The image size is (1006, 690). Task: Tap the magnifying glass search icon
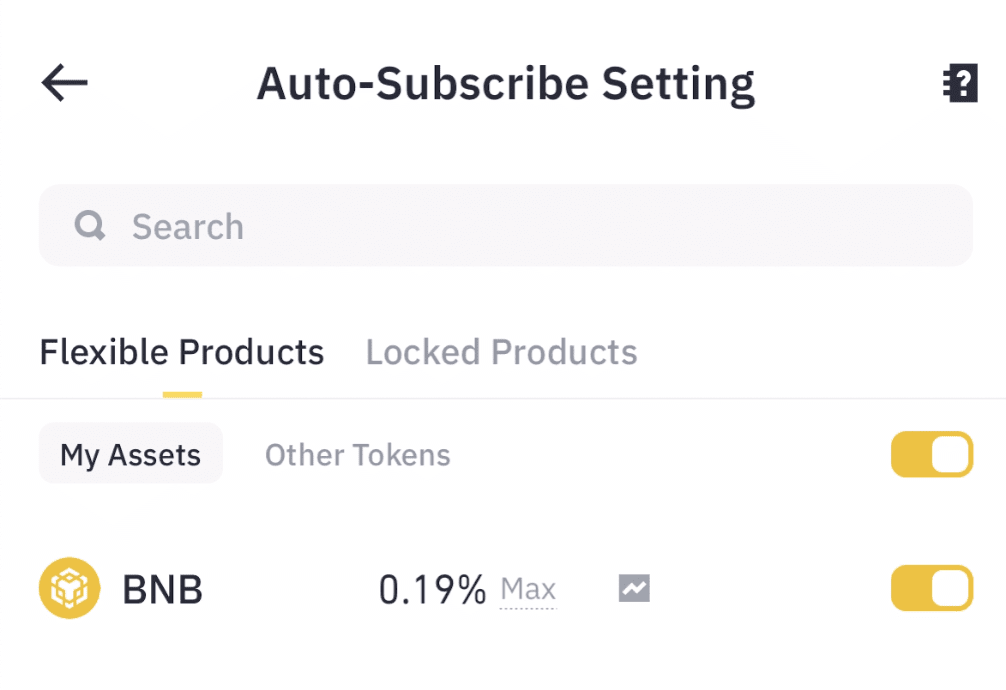click(90, 226)
